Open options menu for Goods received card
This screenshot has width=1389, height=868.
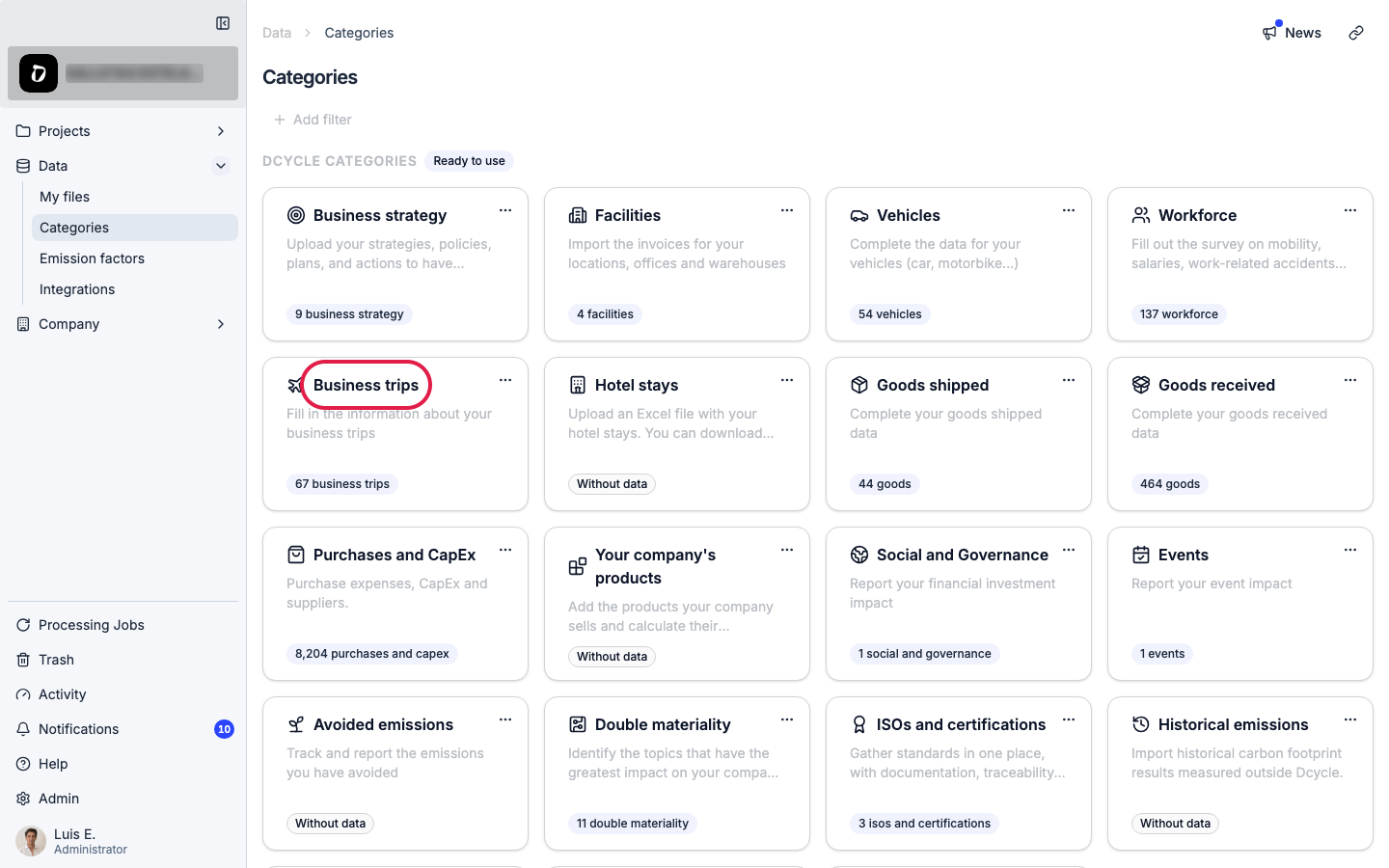[1350, 380]
